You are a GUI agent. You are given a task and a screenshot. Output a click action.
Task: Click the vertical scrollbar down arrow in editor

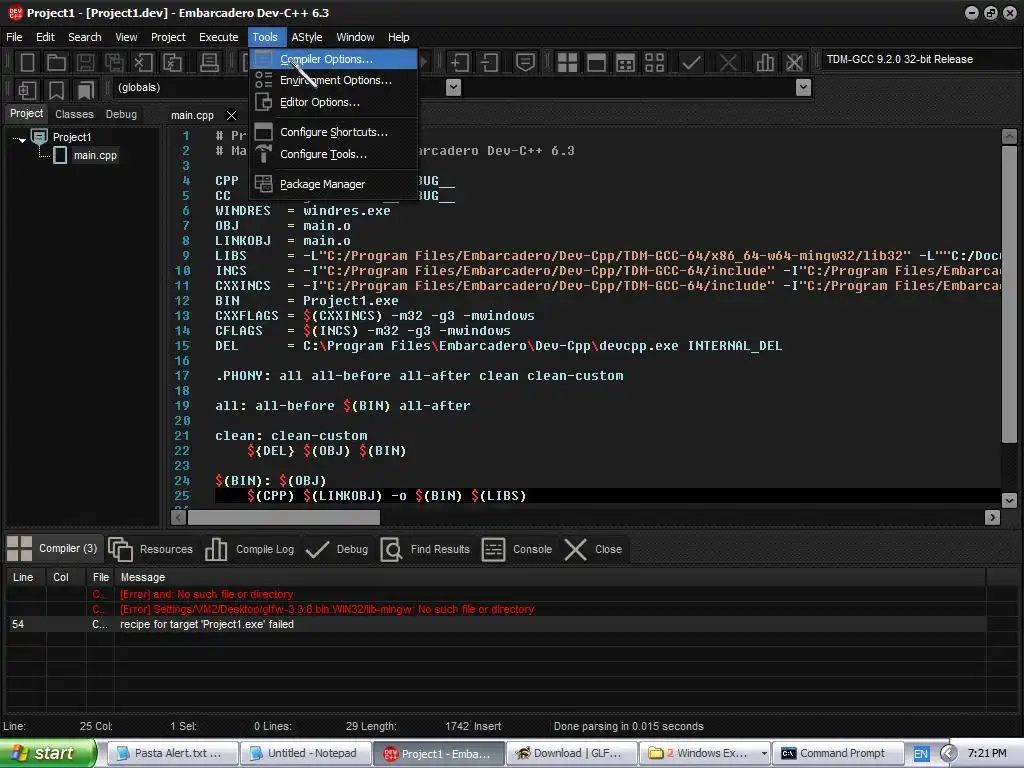pos(1009,501)
